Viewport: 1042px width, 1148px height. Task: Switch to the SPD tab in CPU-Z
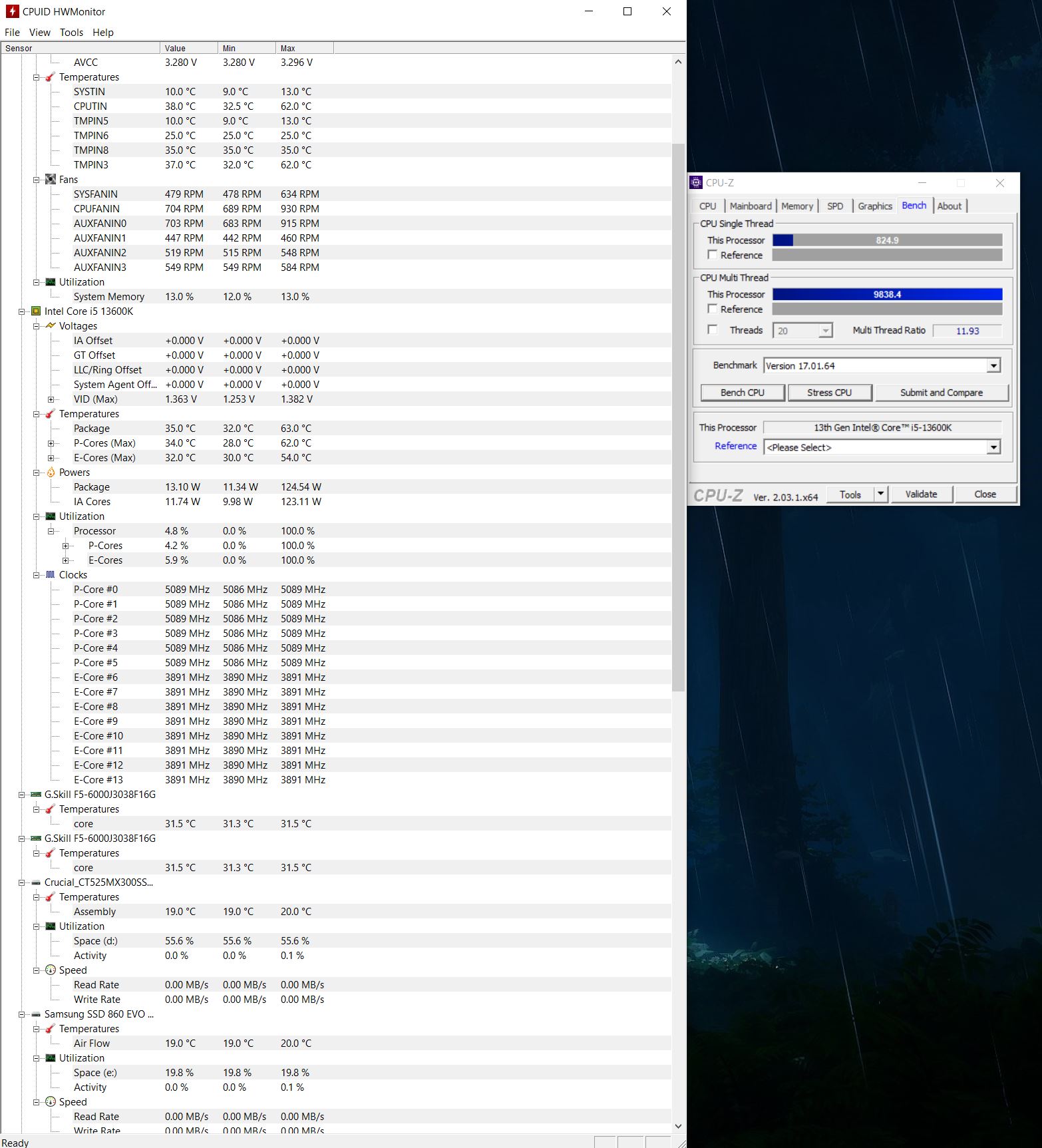pos(835,206)
